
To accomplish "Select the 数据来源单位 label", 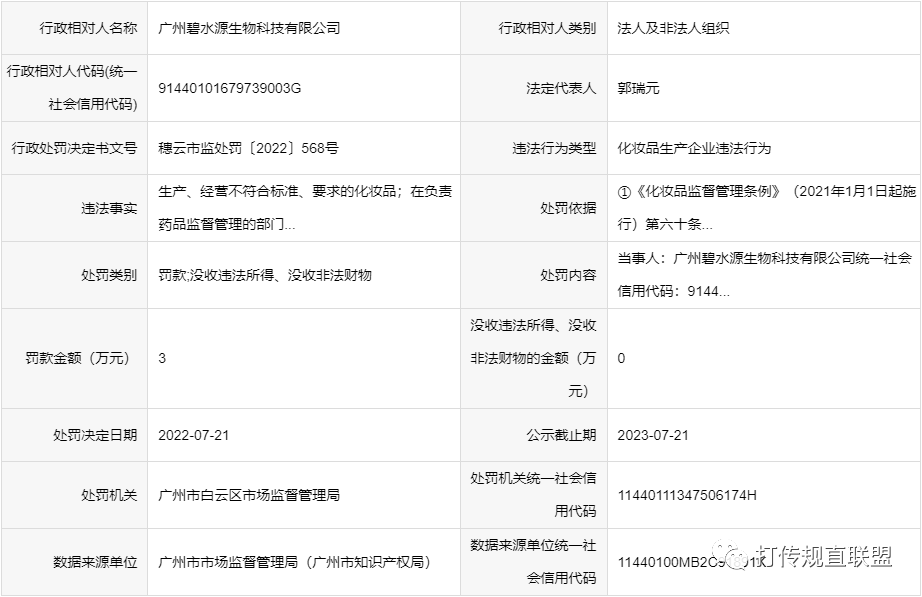I will [x=95, y=562].
